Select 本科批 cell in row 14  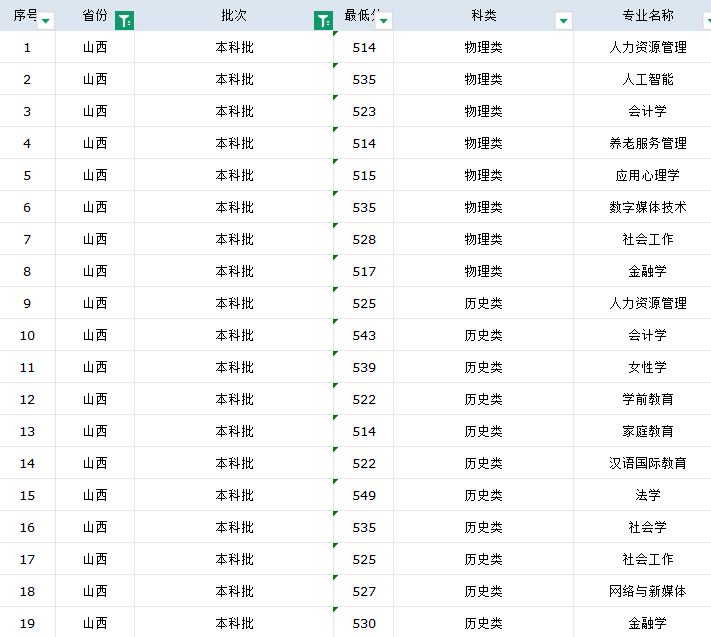234,463
